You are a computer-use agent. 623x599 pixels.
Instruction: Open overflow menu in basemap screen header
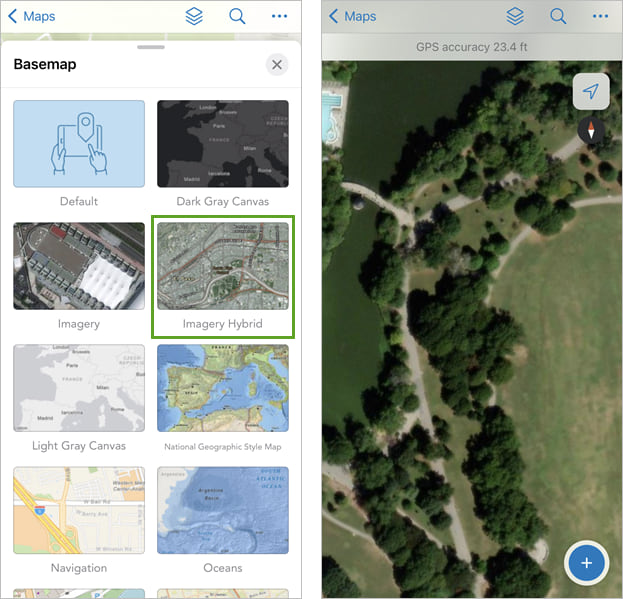(279, 16)
